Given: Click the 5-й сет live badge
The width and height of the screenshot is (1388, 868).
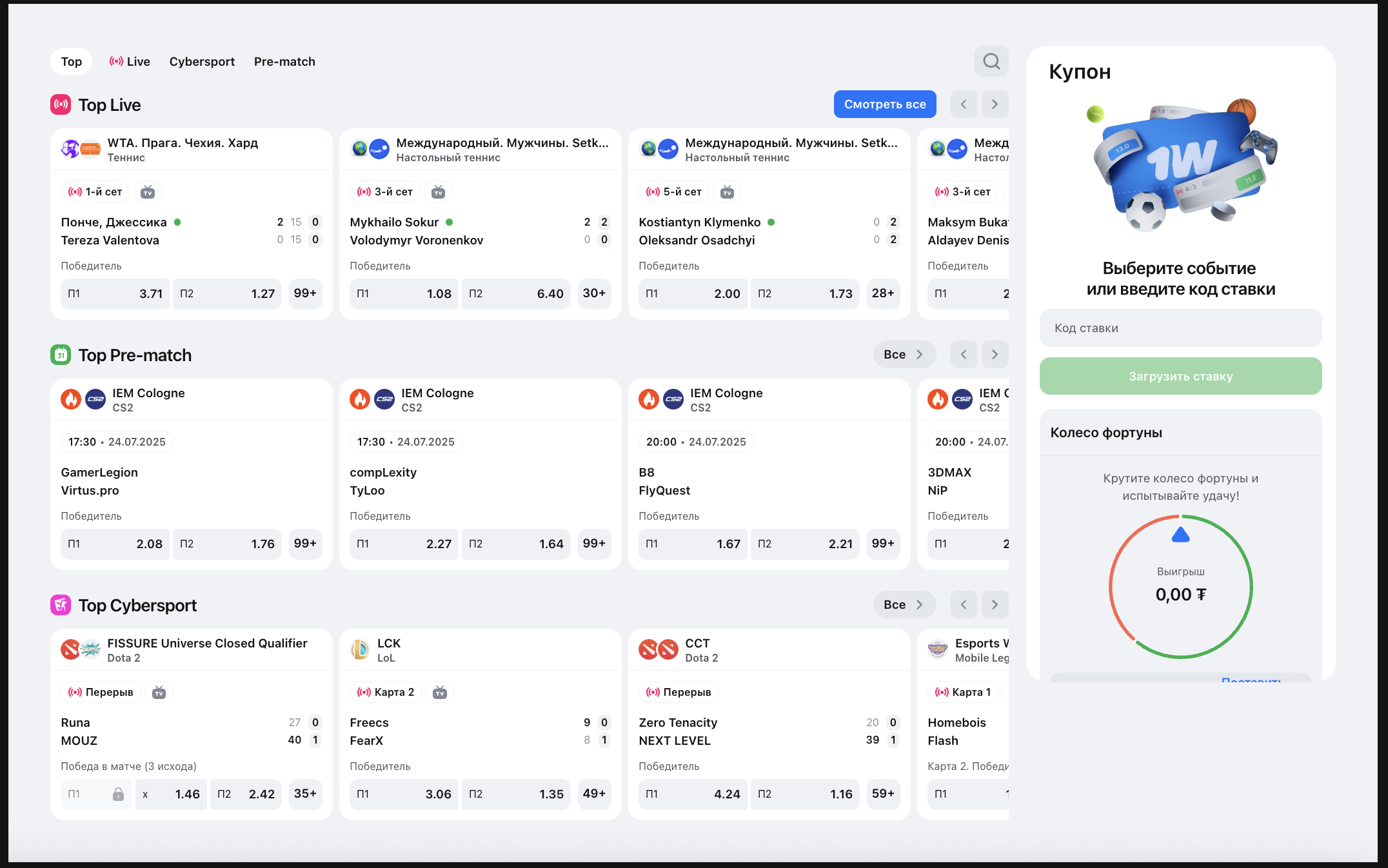Looking at the screenshot, I should point(674,192).
